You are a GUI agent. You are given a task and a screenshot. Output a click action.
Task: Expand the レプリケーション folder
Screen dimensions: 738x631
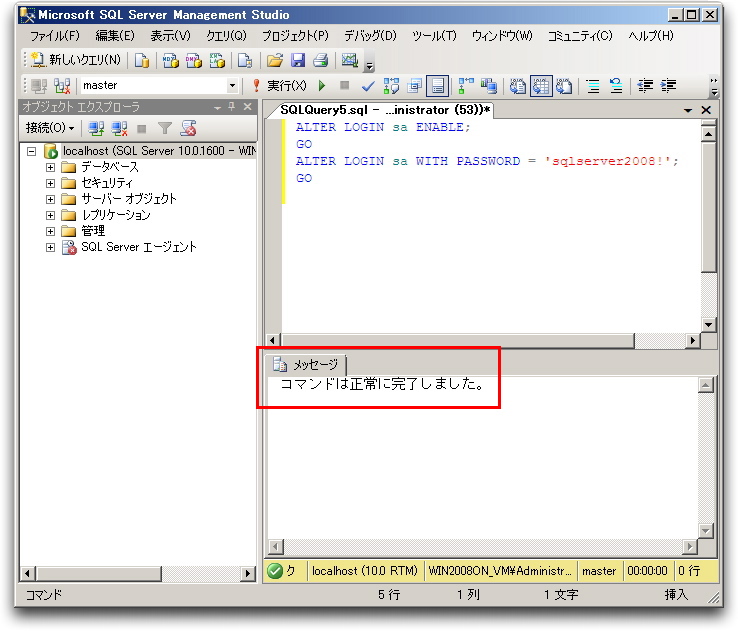point(50,216)
